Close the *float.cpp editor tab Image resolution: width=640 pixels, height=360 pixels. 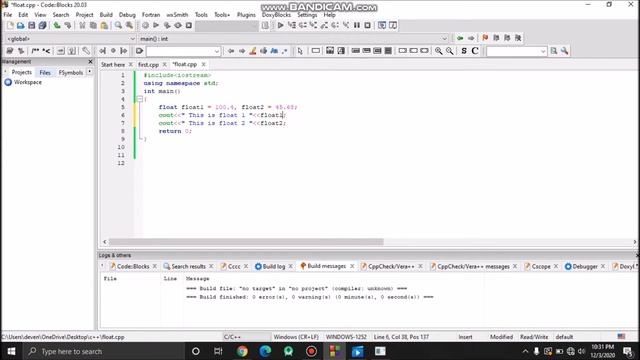coord(203,64)
